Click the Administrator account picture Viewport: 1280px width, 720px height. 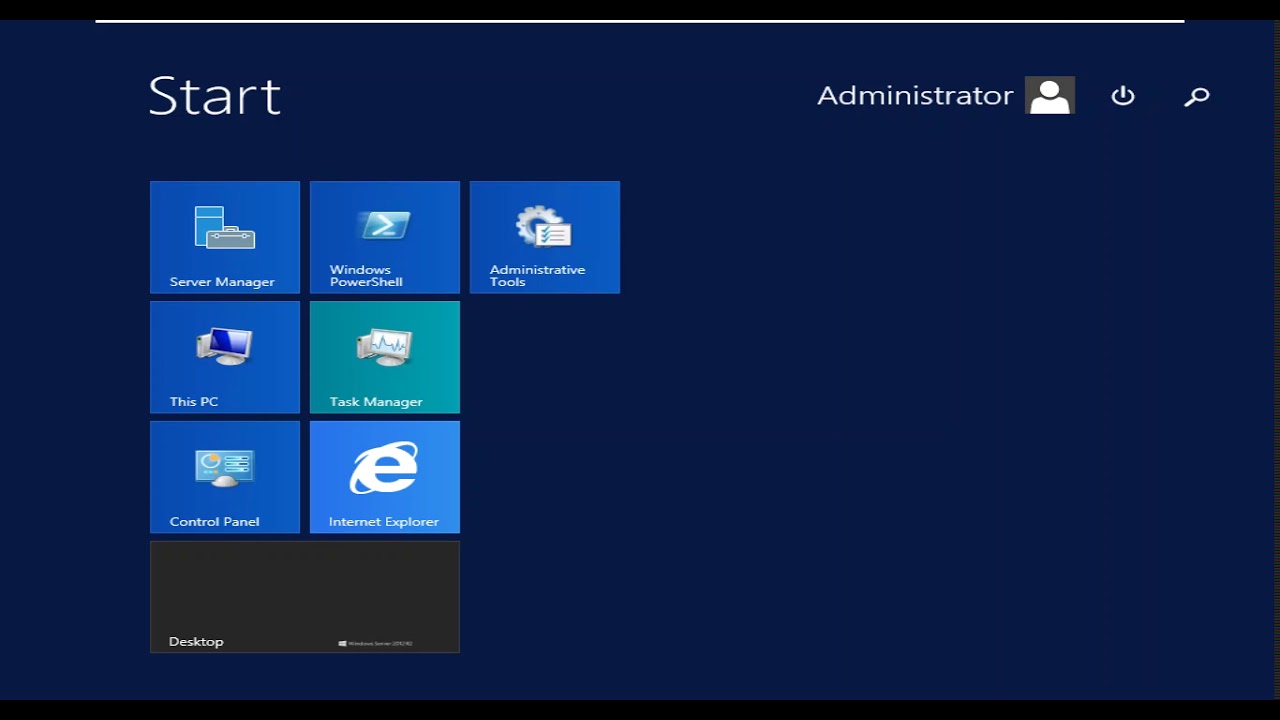(1050, 95)
